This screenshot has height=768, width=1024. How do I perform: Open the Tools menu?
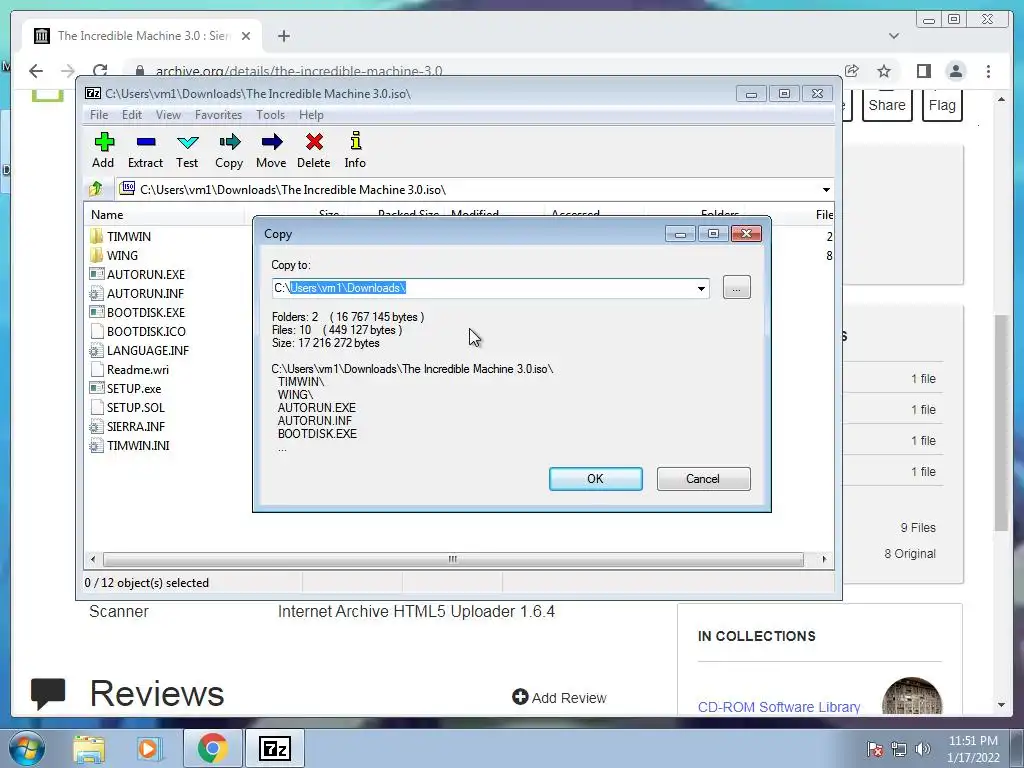[x=270, y=115]
